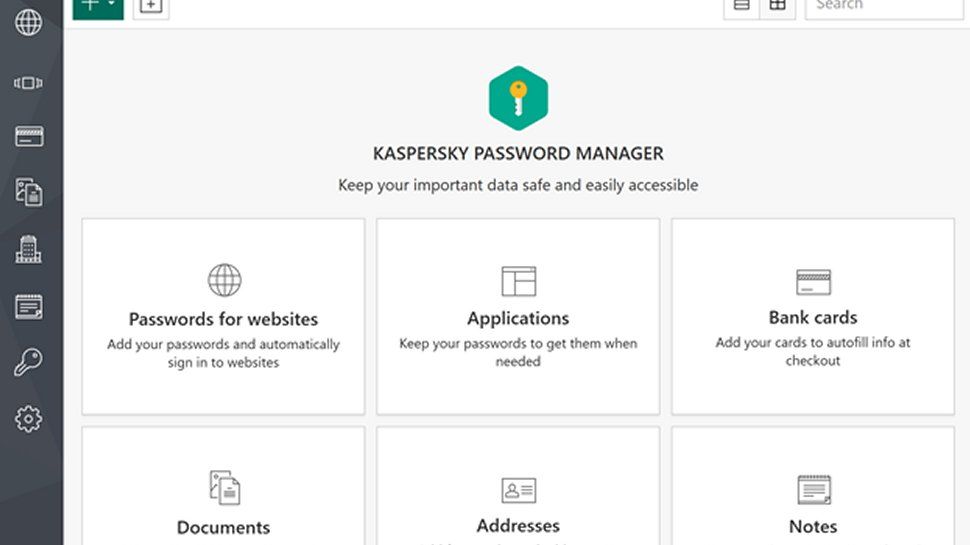Open Settings gear in sidebar
This screenshot has width=970, height=545.
(28, 419)
